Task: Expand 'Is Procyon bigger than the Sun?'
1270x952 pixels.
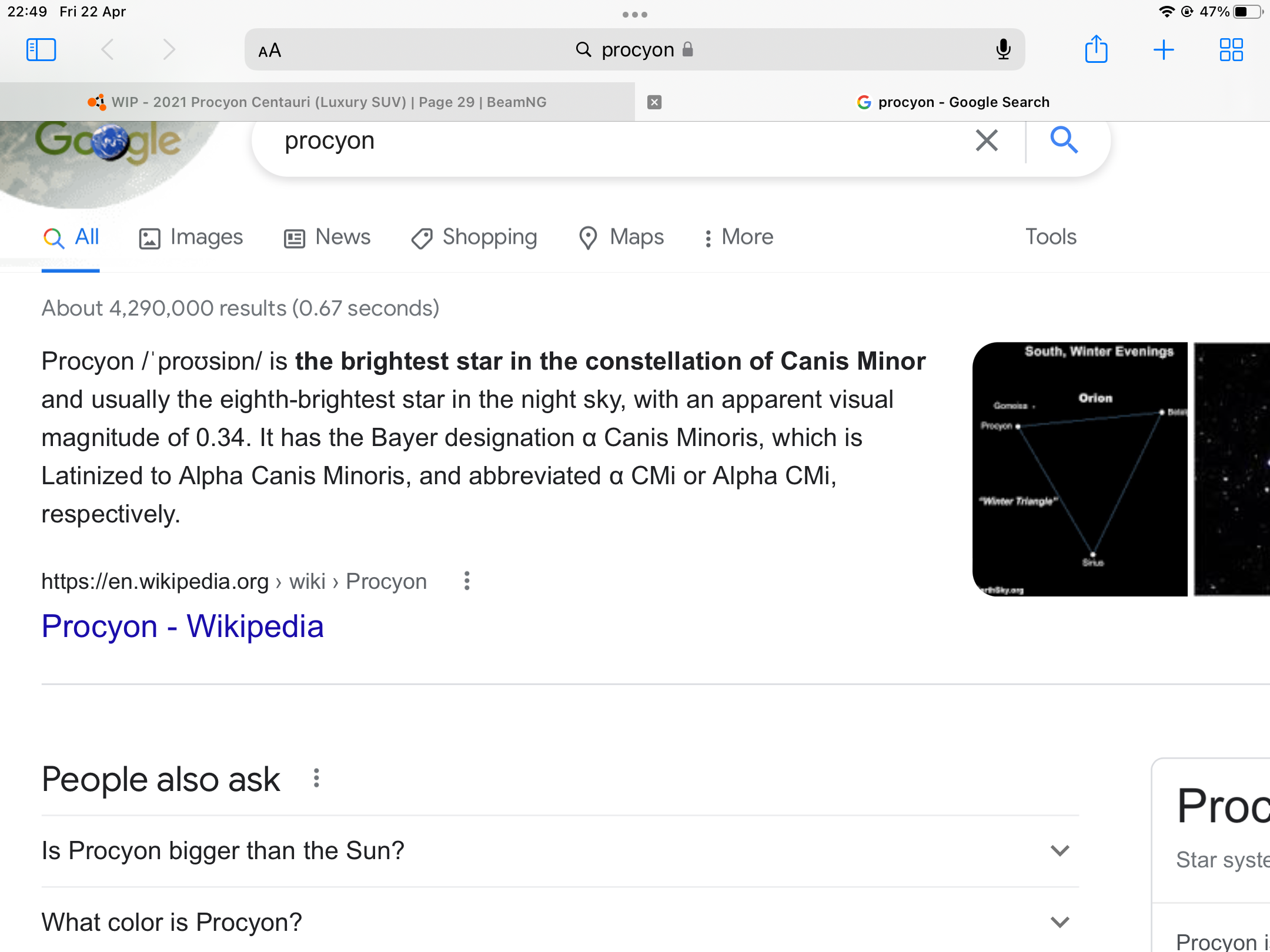Action: tap(560, 850)
